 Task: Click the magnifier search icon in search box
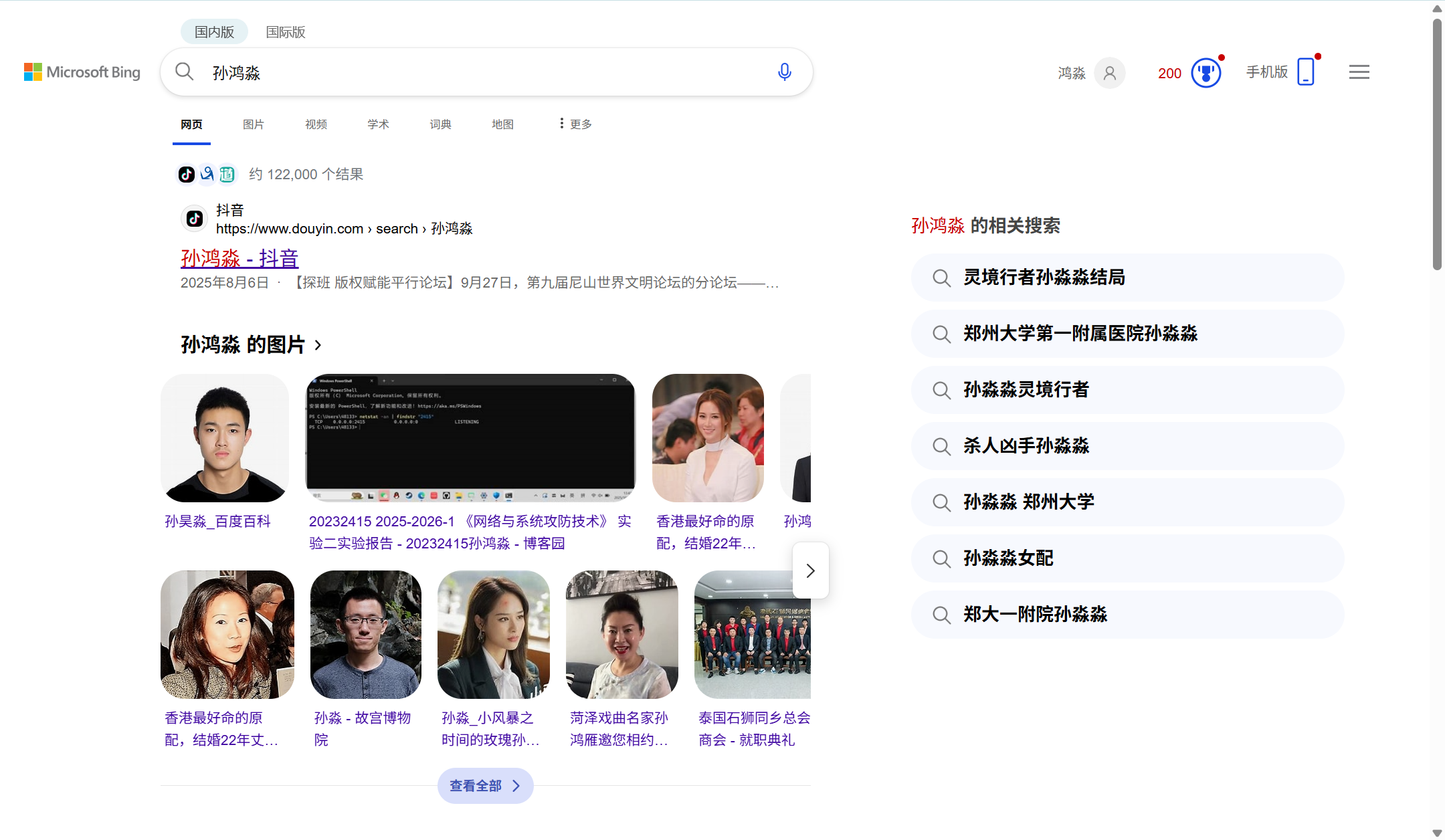pyautogui.click(x=185, y=72)
